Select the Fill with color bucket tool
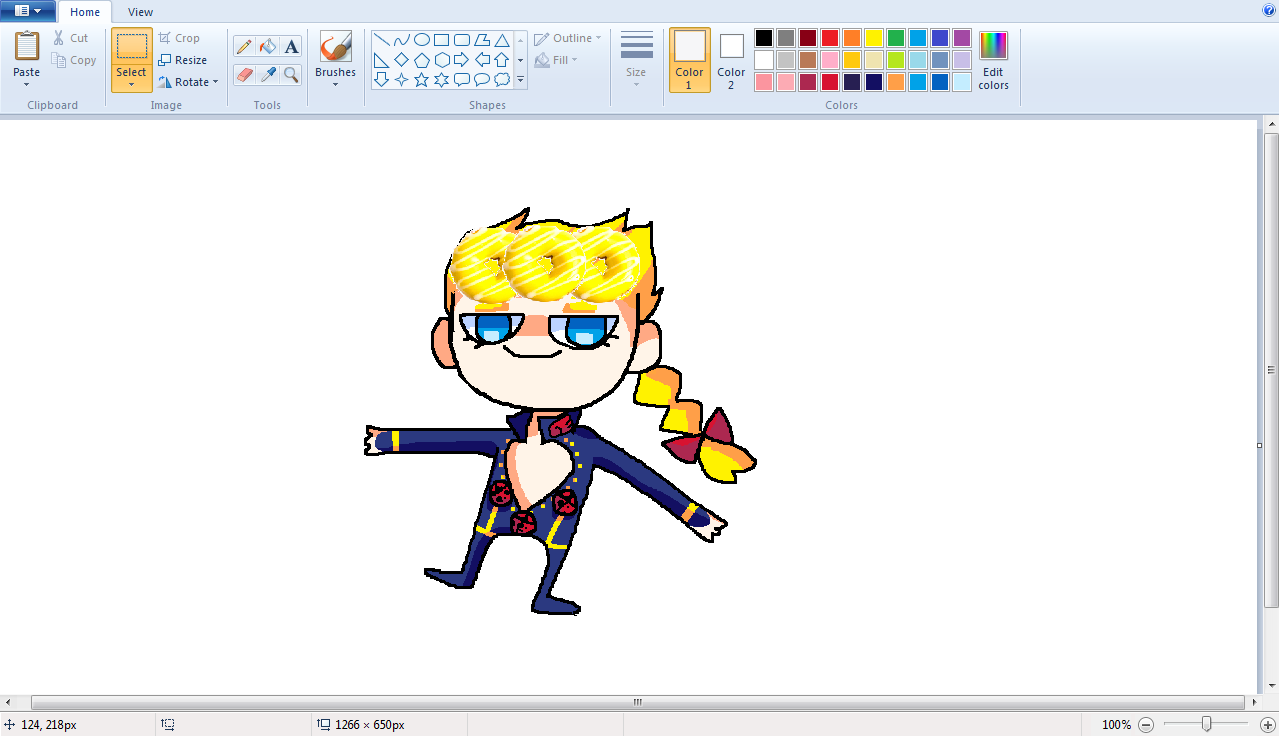The image size is (1279, 737). click(x=267, y=47)
